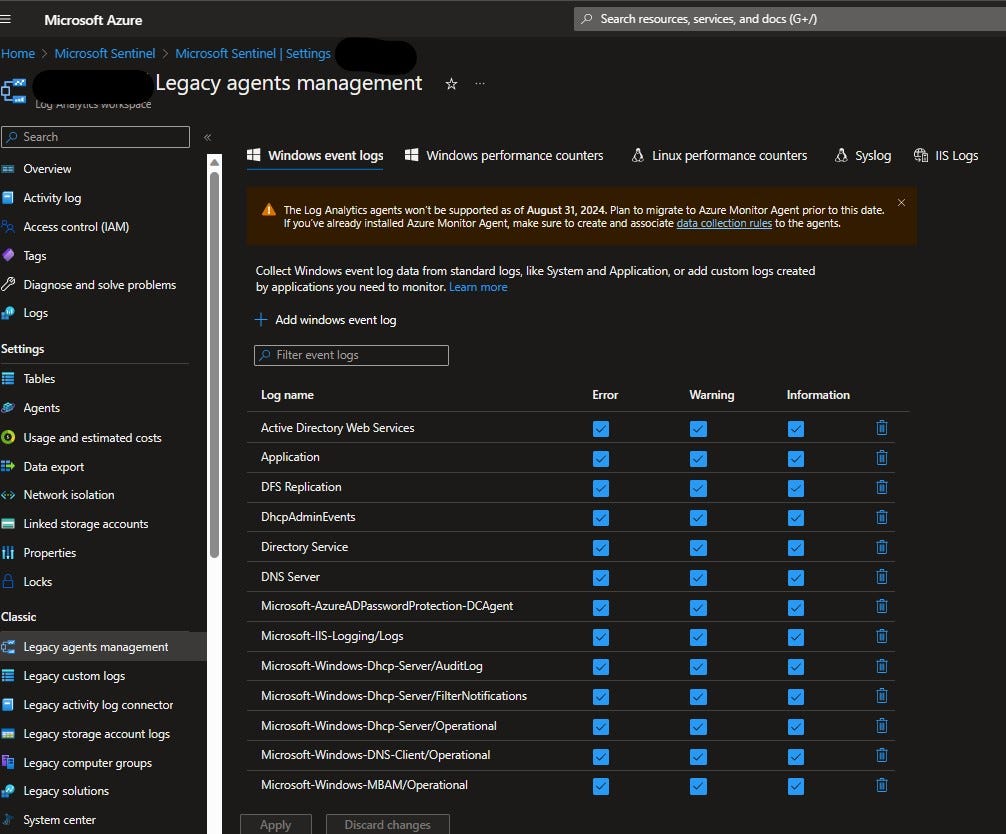Delete the Directory Service log
The image size is (1006, 834).
tap(882, 547)
